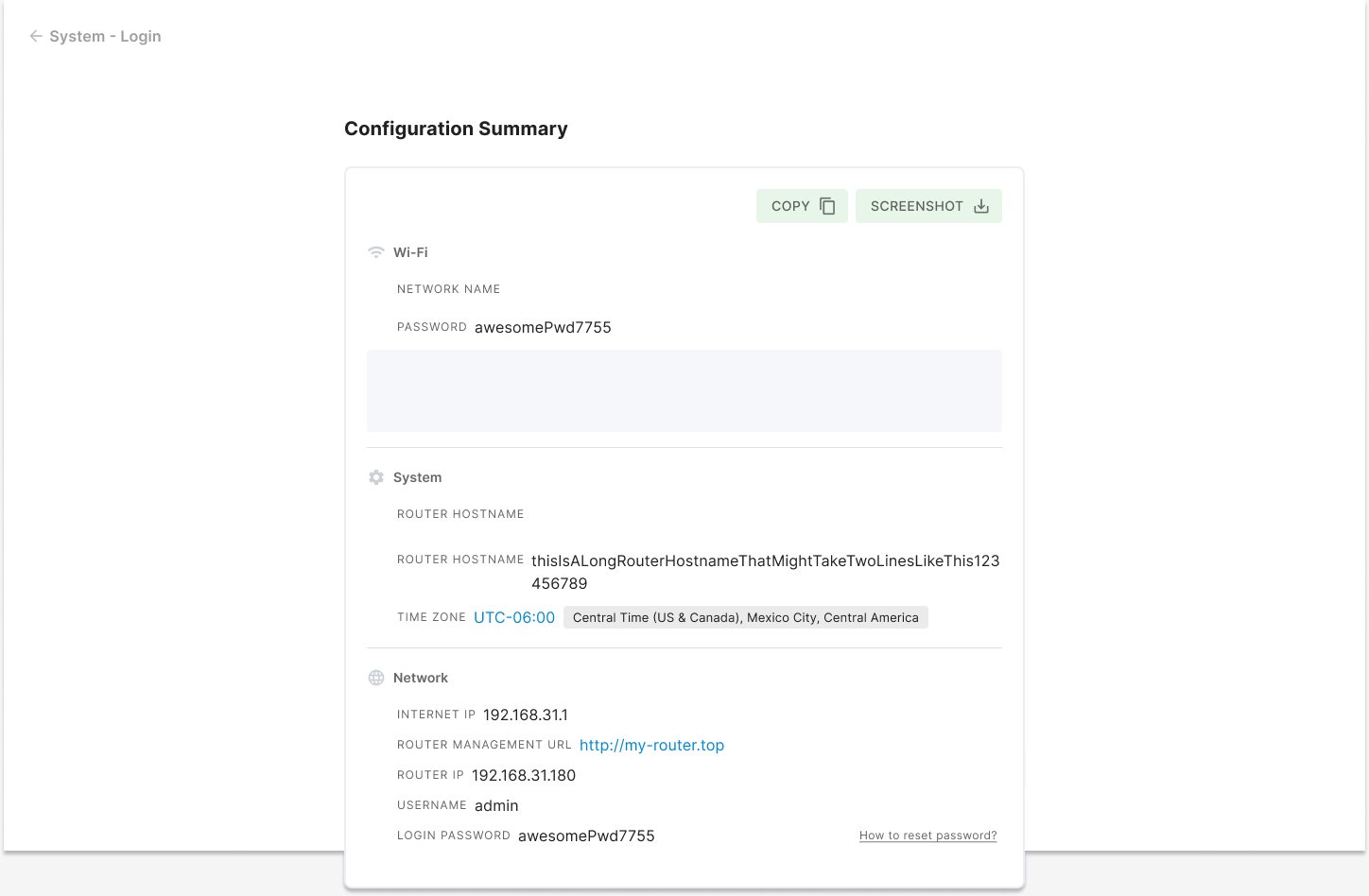Click the Internet IP 192.168.31.1
This screenshot has width=1369, height=896.
tap(526, 715)
